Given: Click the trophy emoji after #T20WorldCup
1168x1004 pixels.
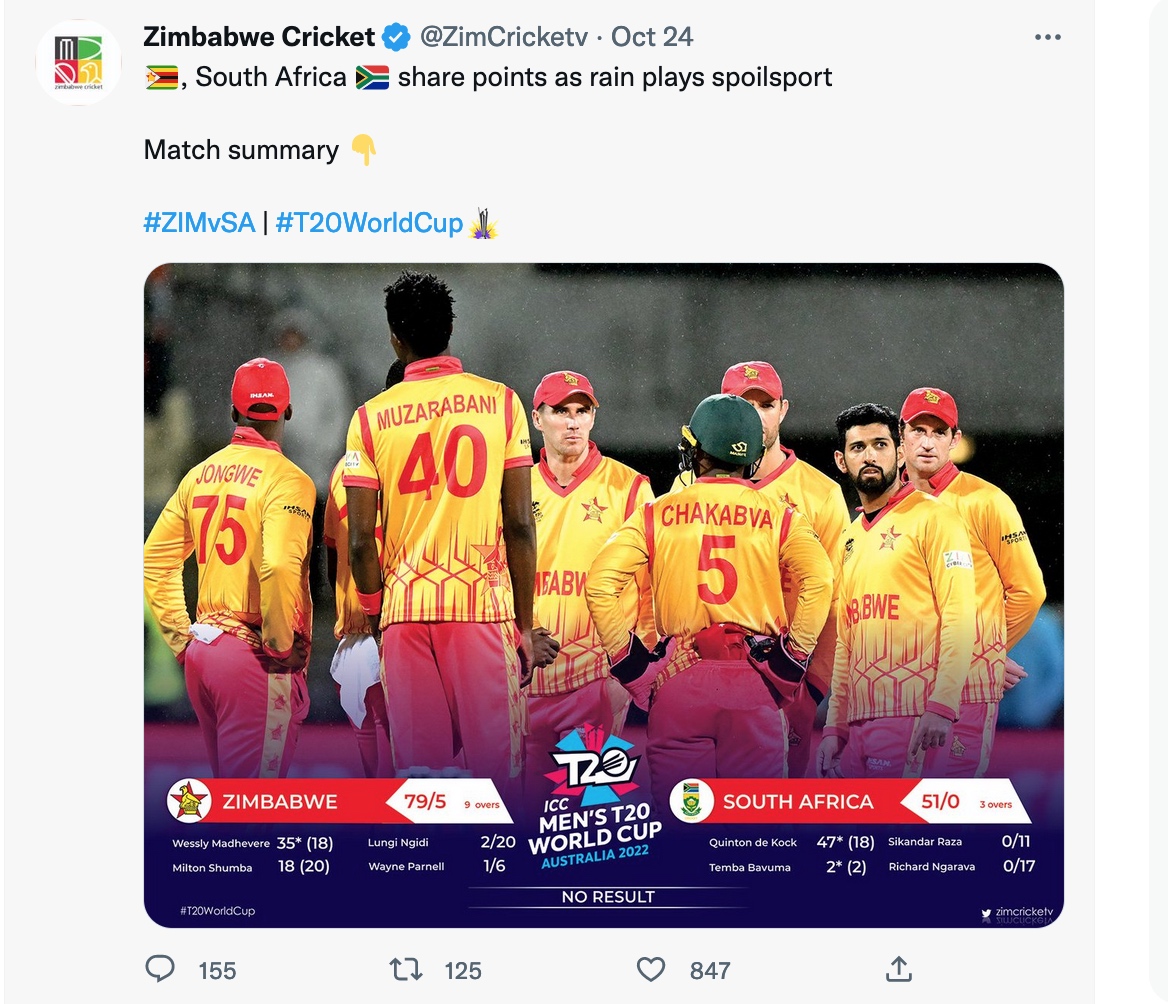Looking at the screenshot, I should tap(483, 222).
